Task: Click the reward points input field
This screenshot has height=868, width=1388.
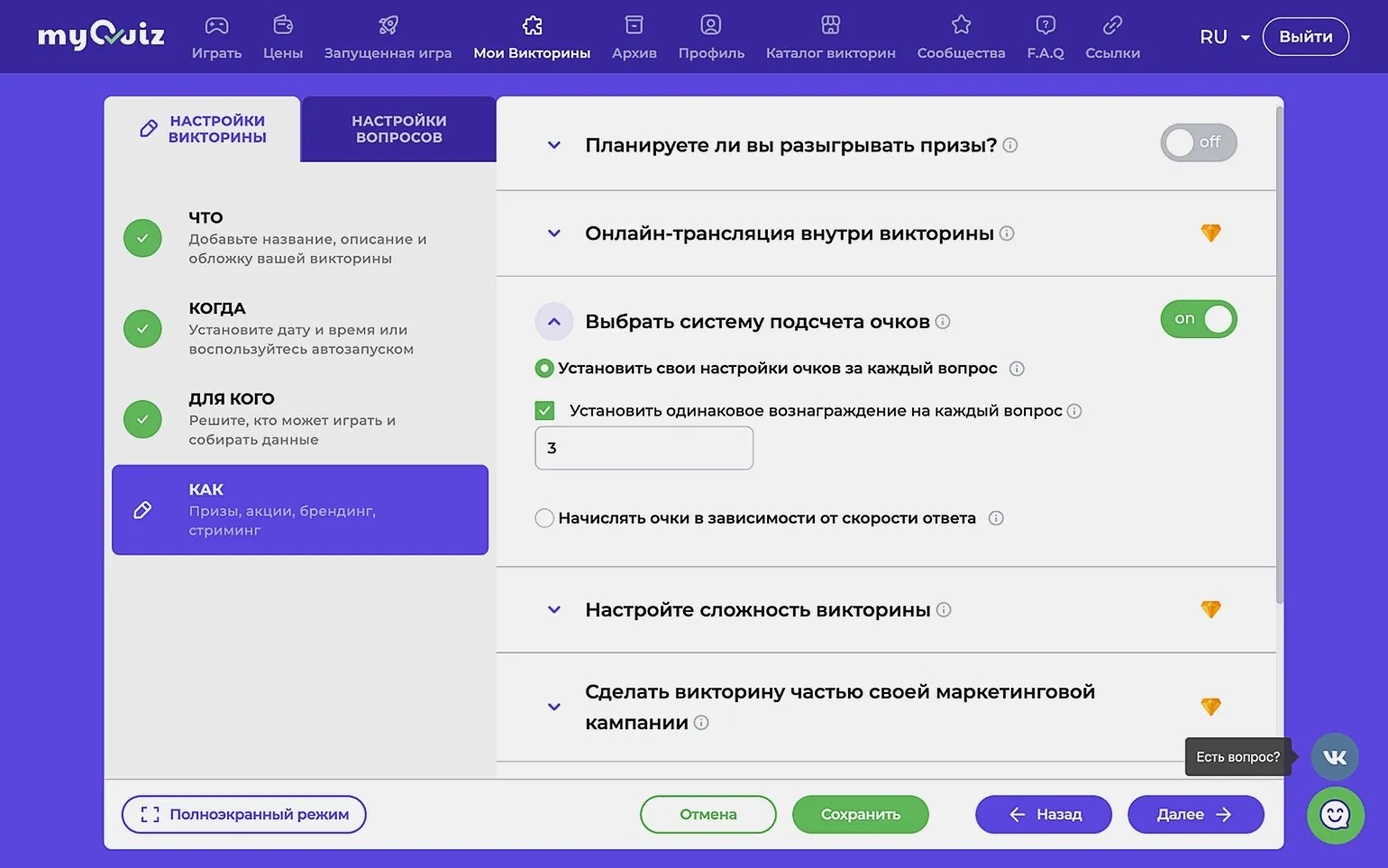Action: 644,448
